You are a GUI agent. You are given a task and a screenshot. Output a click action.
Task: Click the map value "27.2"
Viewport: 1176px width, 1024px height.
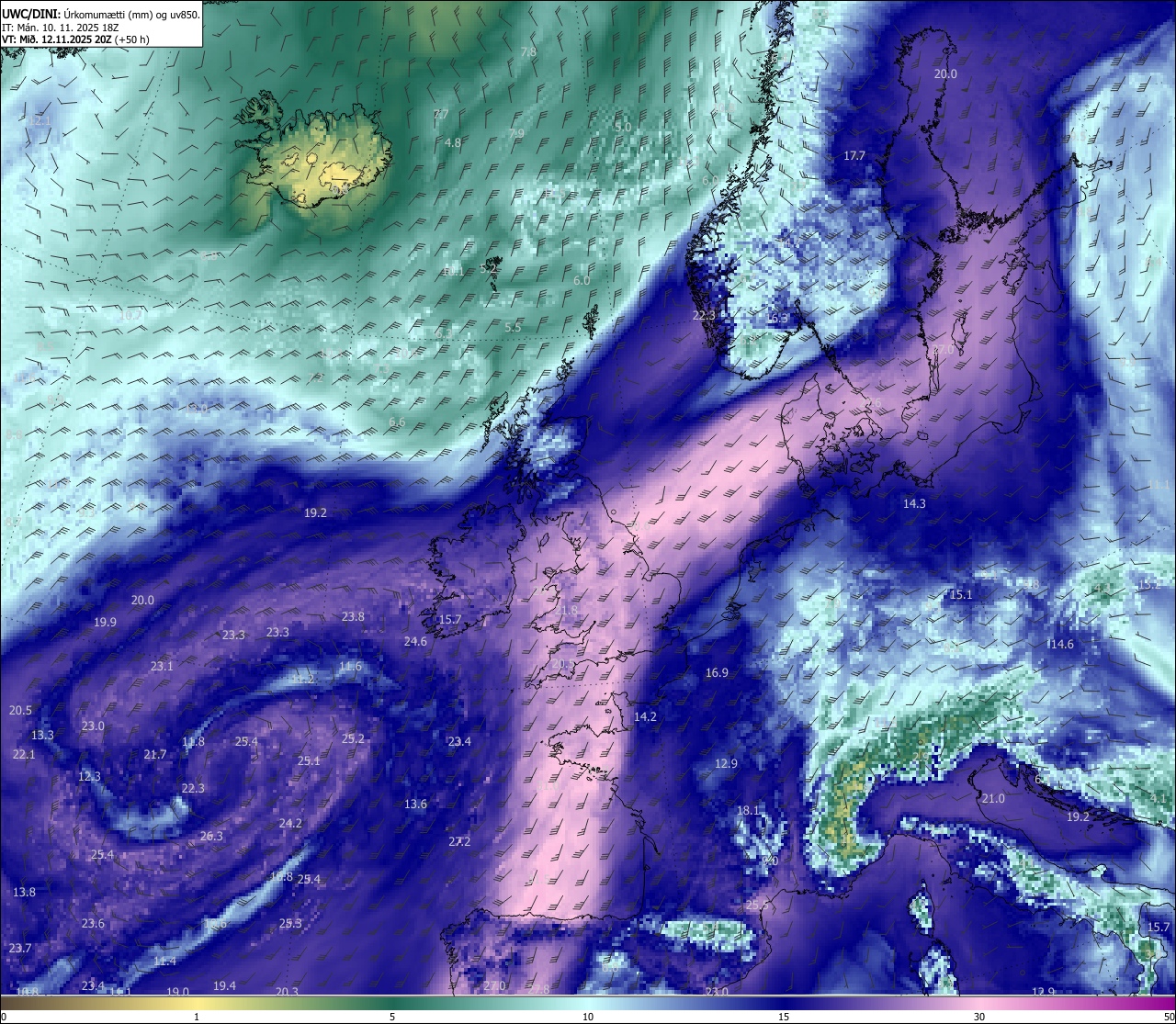(459, 842)
